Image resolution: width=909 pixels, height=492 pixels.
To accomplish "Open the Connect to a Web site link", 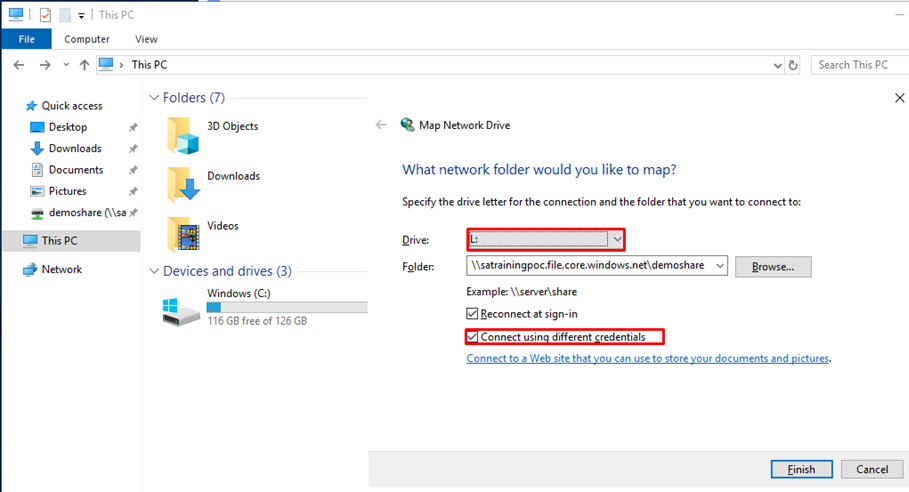I will [648, 359].
